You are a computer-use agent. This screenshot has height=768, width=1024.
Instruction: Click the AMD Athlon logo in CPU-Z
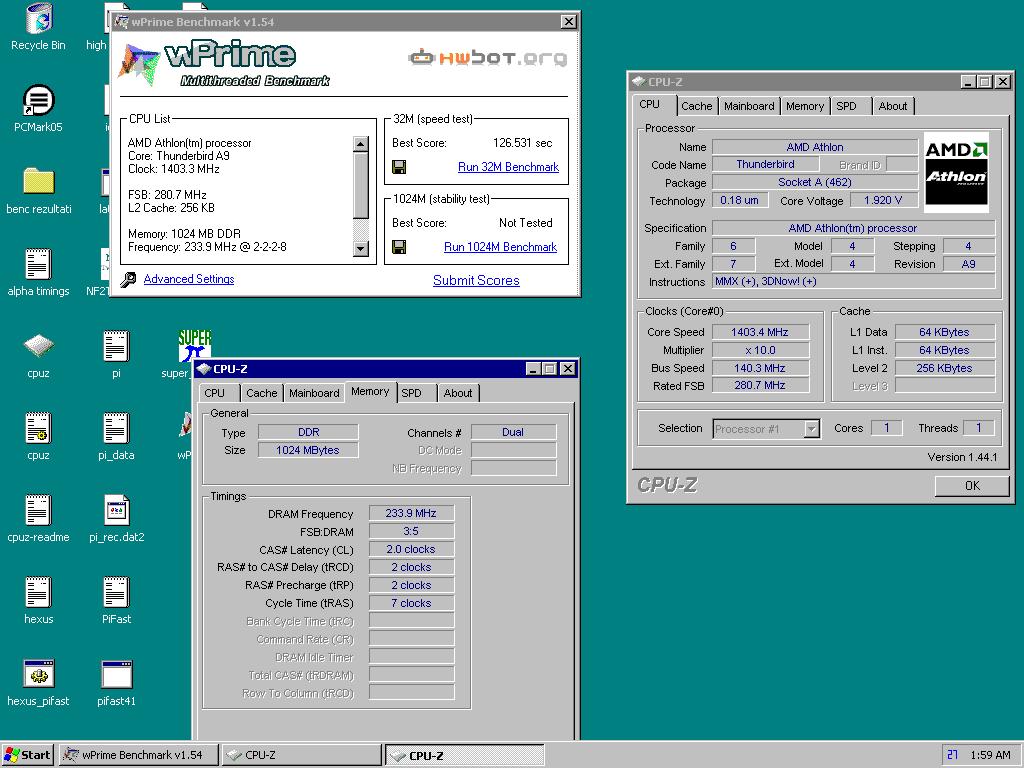click(956, 172)
